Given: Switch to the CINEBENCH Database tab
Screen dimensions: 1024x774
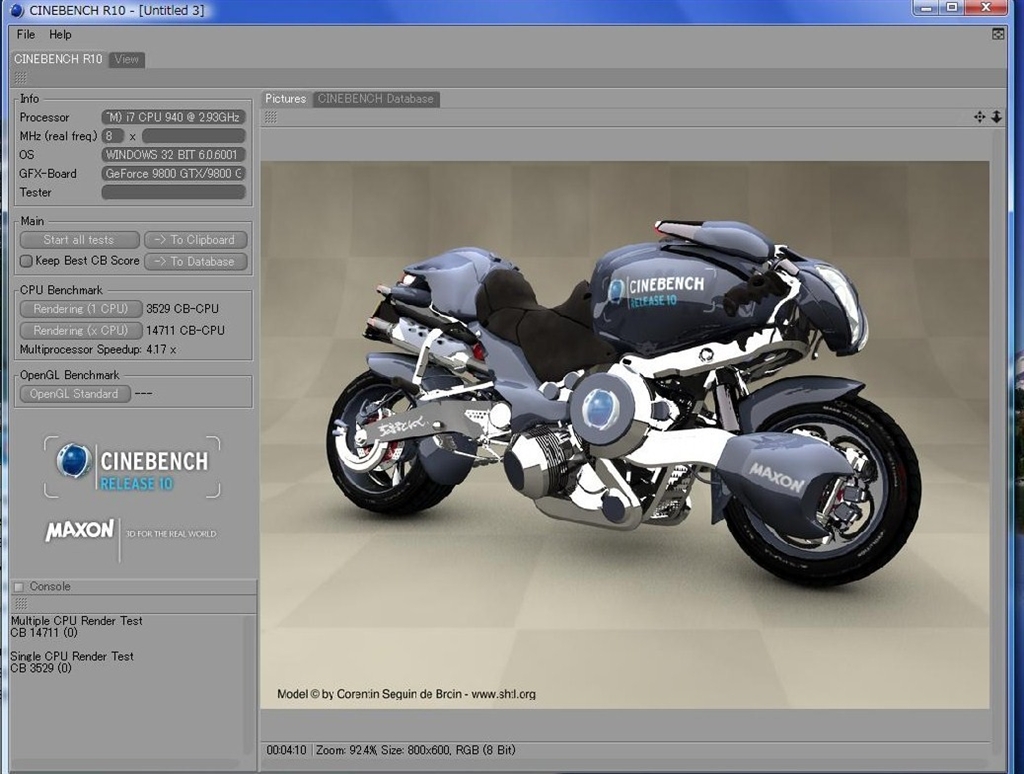Looking at the screenshot, I should (376, 99).
